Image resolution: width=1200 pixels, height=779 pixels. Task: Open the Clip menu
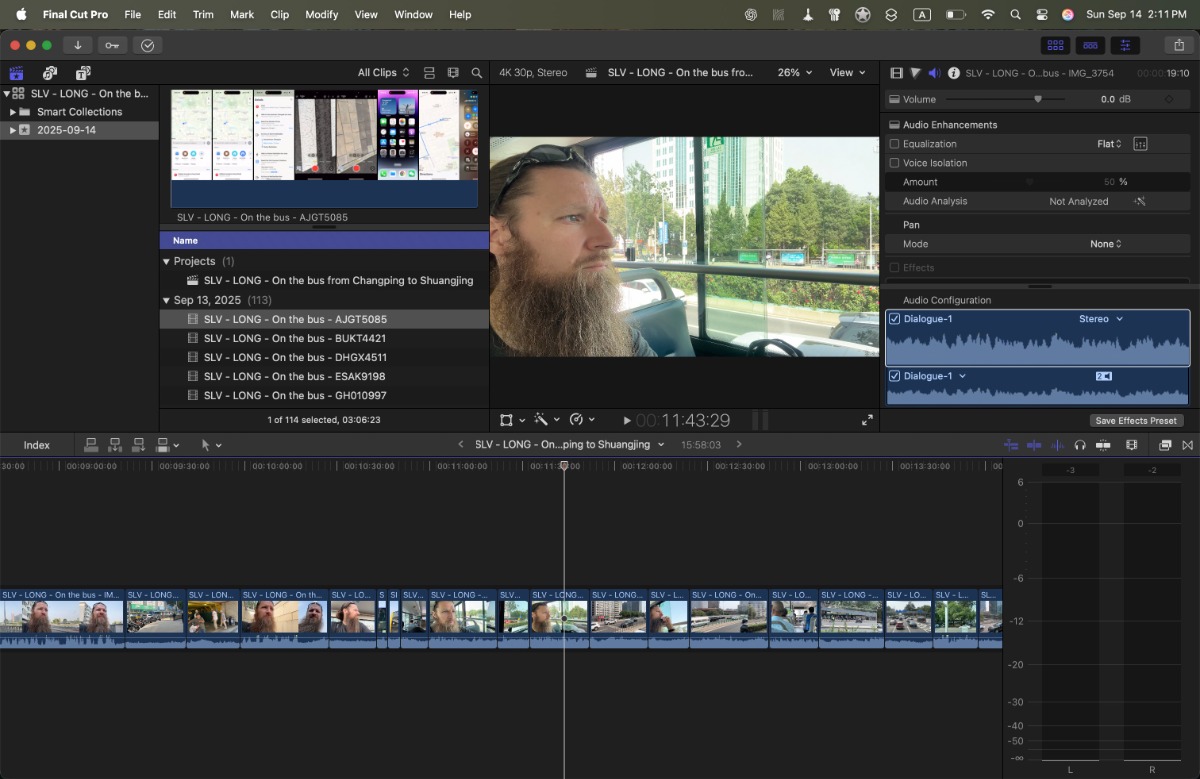(280, 15)
